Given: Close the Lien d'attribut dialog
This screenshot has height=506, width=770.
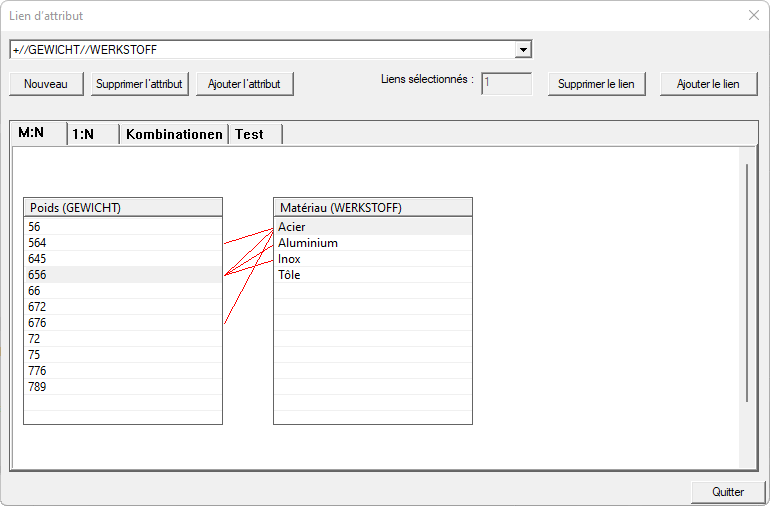Looking at the screenshot, I should pos(754,16).
